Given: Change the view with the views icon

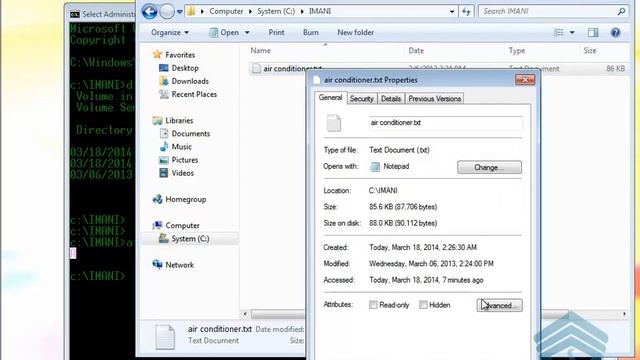Looking at the screenshot, I should (559, 33).
